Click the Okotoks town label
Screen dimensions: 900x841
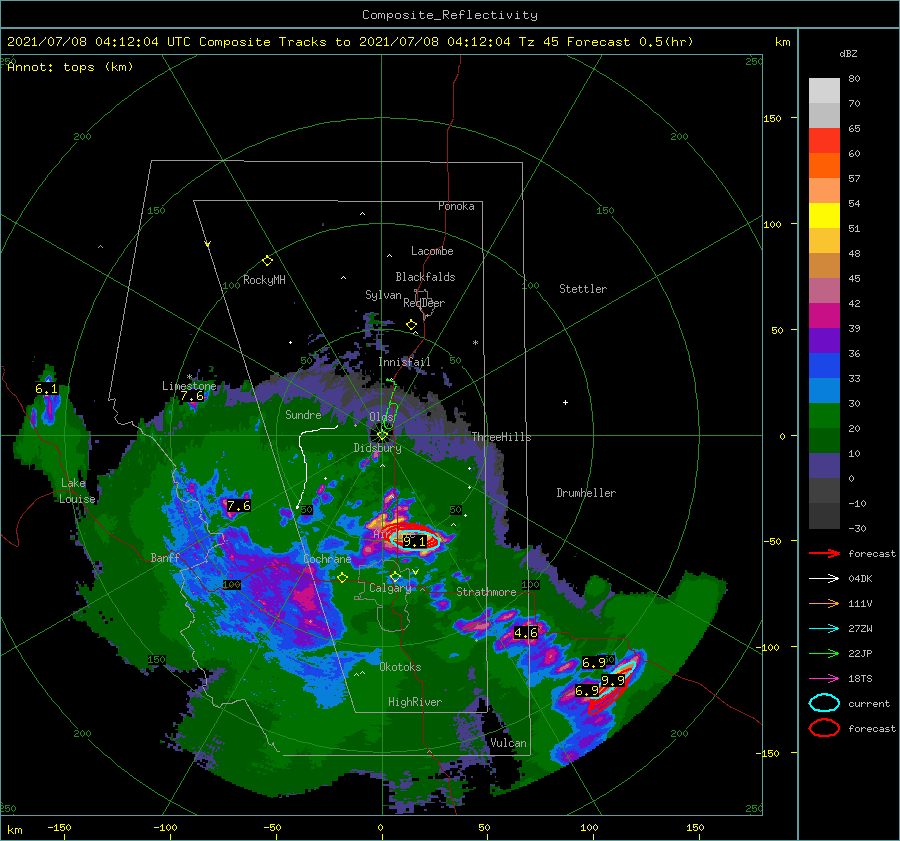[x=400, y=667]
